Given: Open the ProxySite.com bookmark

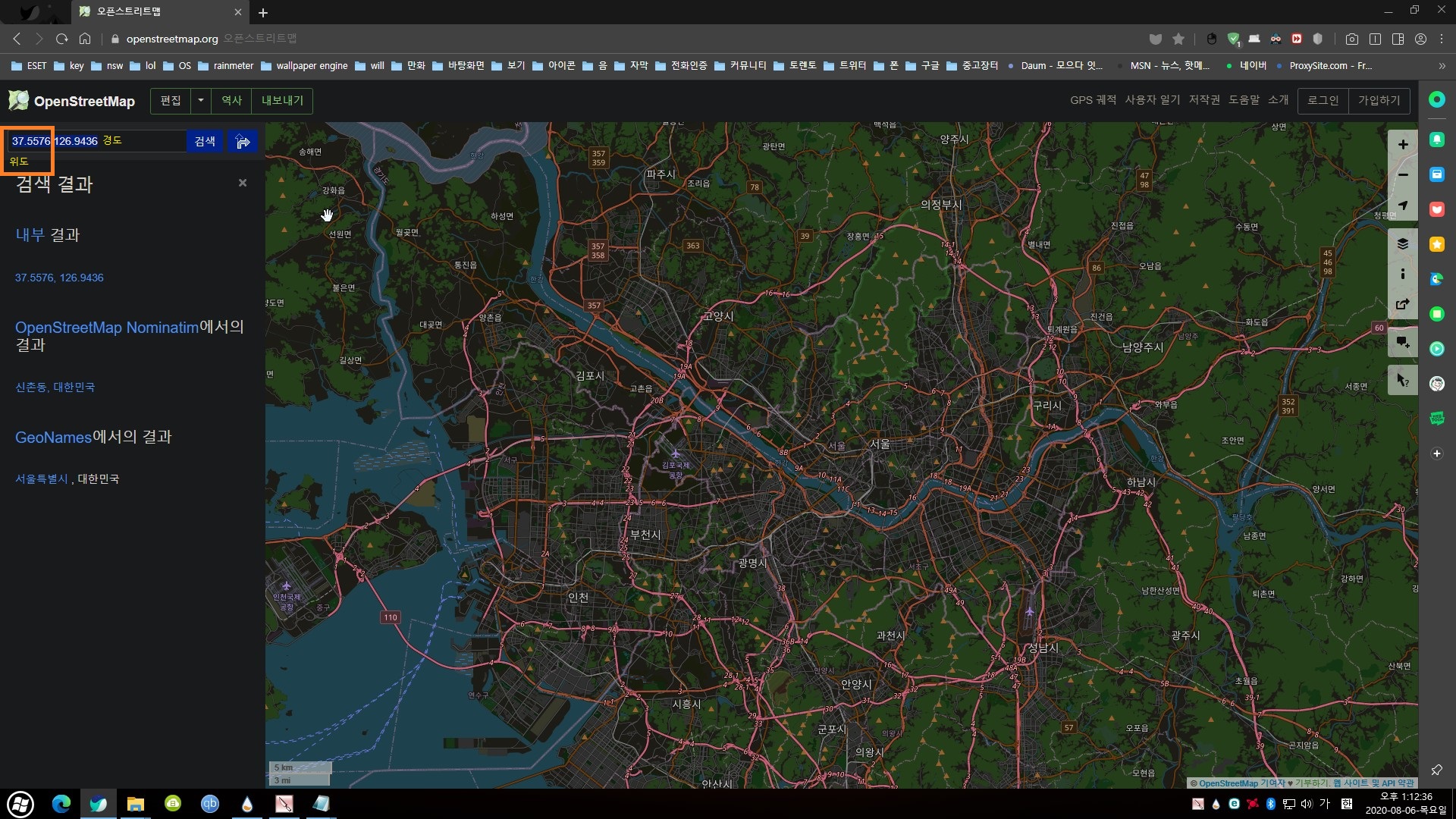Looking at the screenshot, I should (1324, 66).
